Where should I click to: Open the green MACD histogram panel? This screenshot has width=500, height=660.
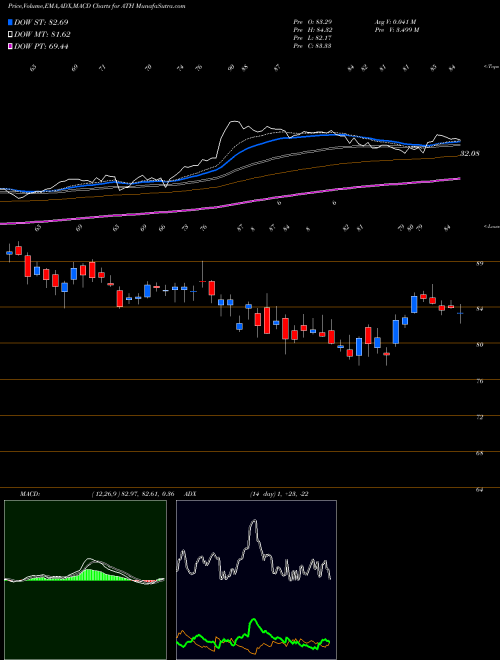85,580
